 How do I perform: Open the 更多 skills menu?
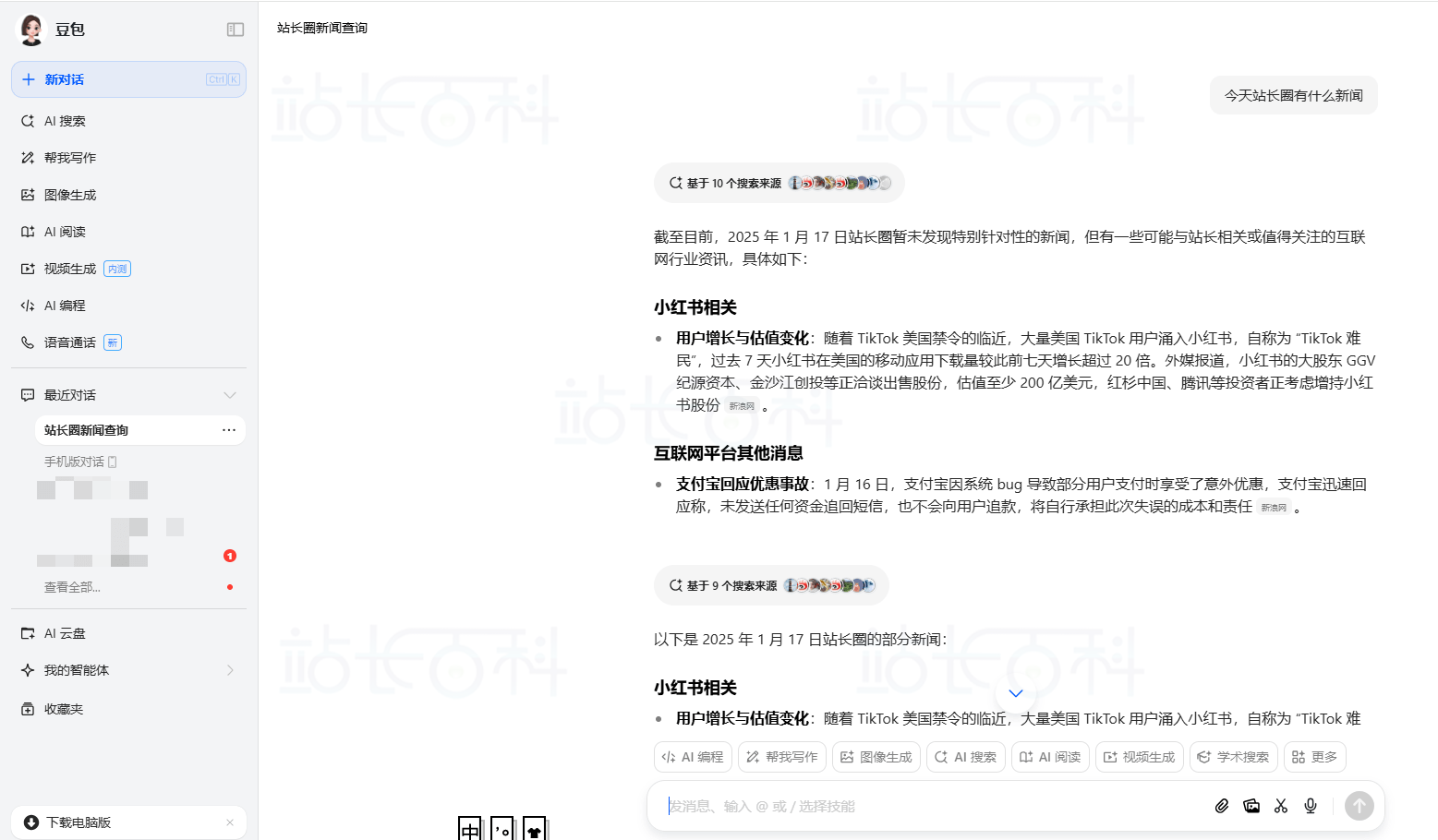pos(1315,757)
